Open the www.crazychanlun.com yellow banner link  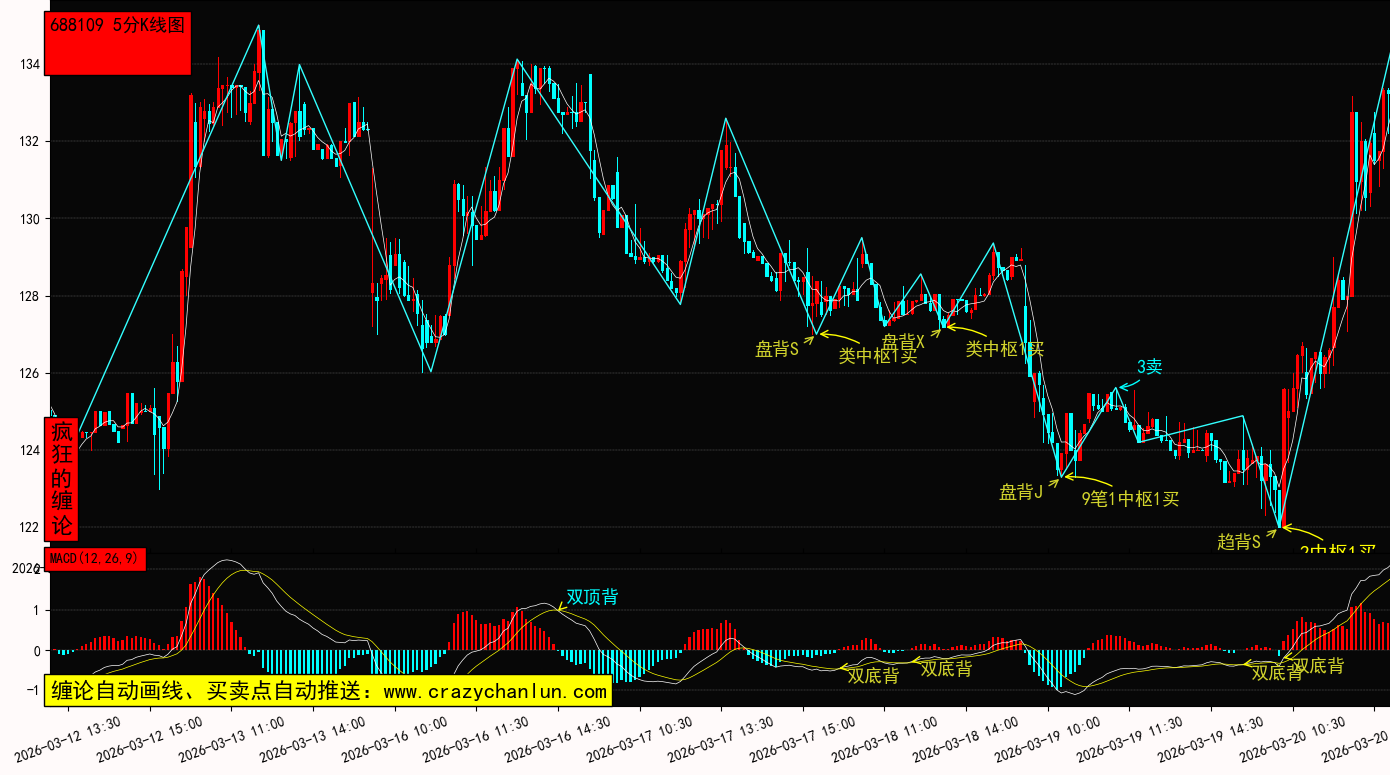(329, 692)
